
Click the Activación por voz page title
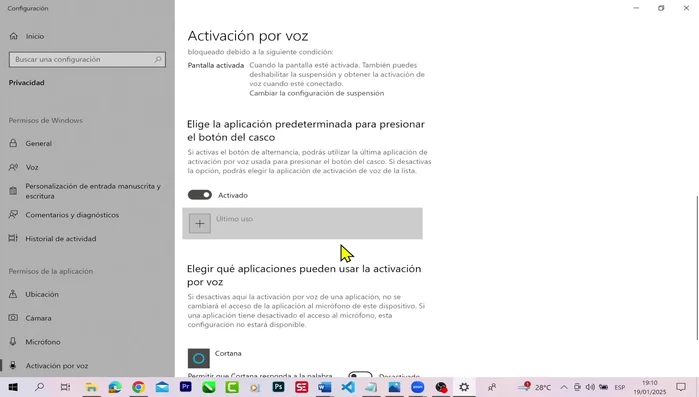pos(248,36)
